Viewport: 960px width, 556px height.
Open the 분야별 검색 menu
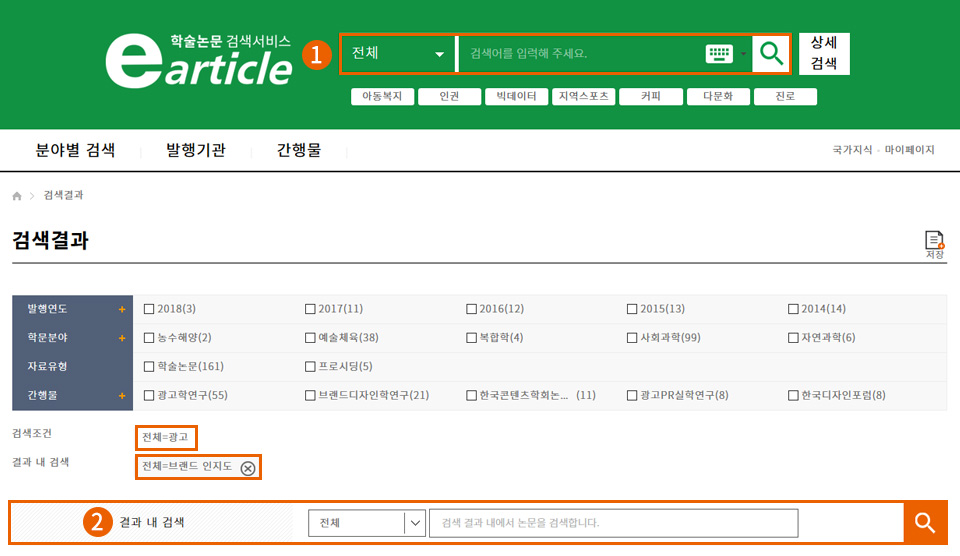75,150
